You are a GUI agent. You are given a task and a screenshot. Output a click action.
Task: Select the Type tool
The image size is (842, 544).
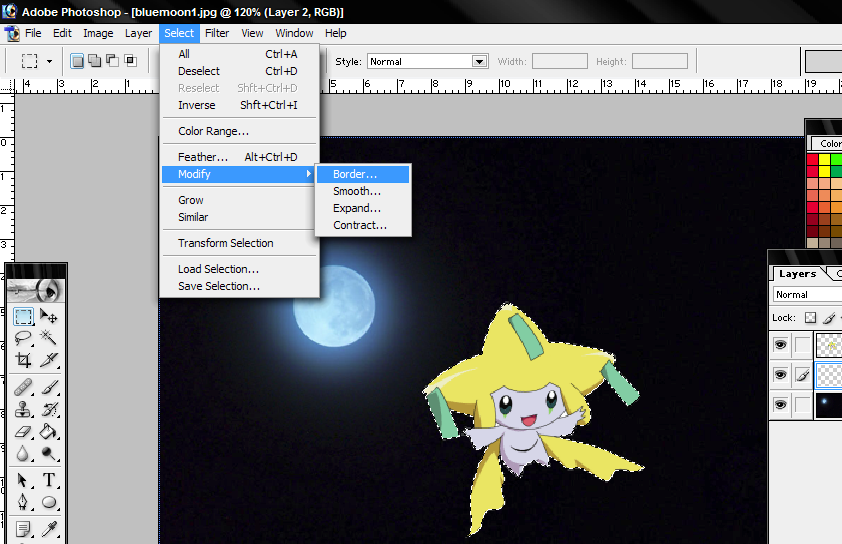point(49,480)
